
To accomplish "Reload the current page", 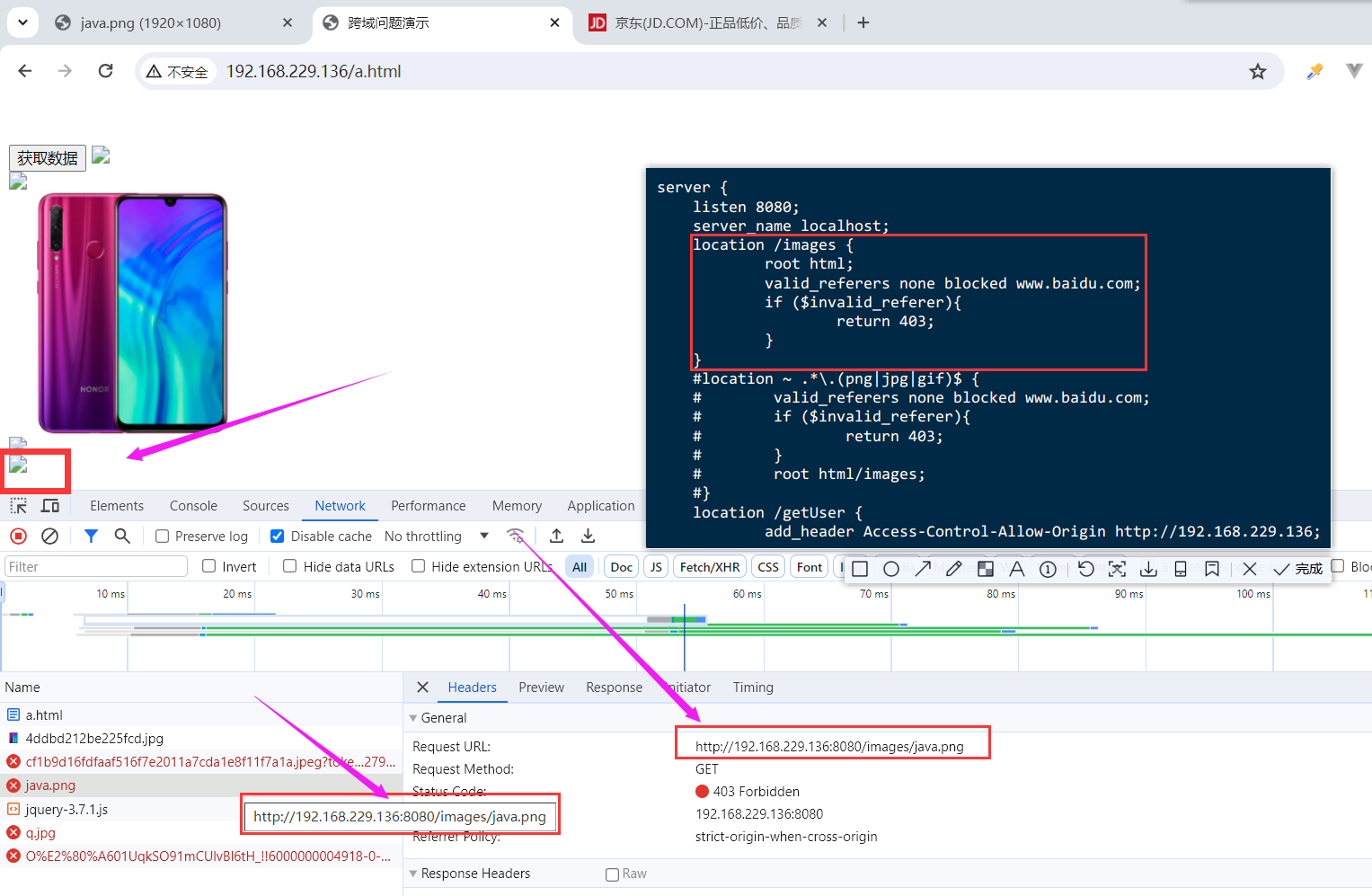I will (106, 71).
